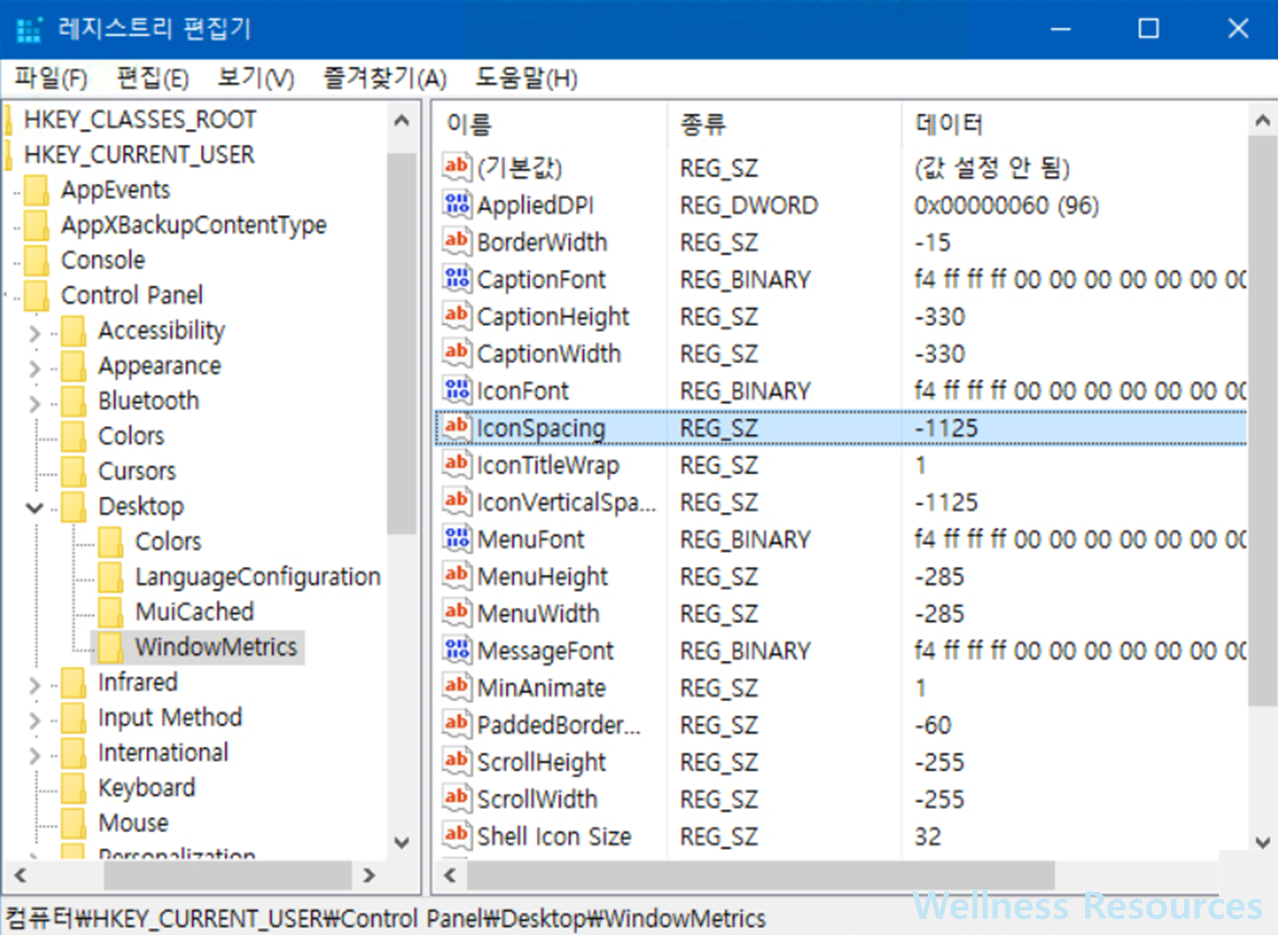Click the folder icon of AppEvents key
Image resolution: width=1286 pixels, height=950 pixels.
(x=36, y=190)
